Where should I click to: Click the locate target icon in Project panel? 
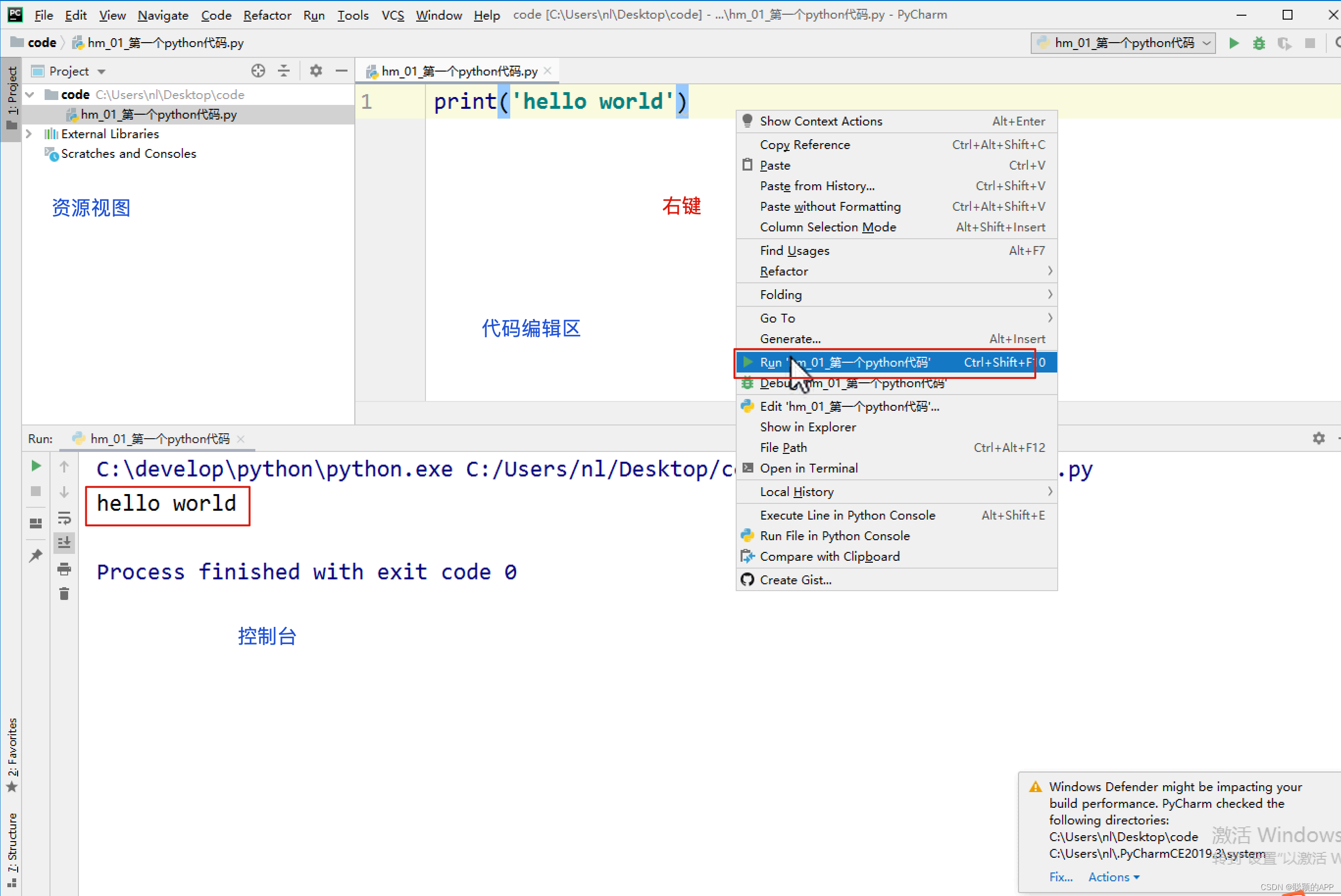(258, 71)
